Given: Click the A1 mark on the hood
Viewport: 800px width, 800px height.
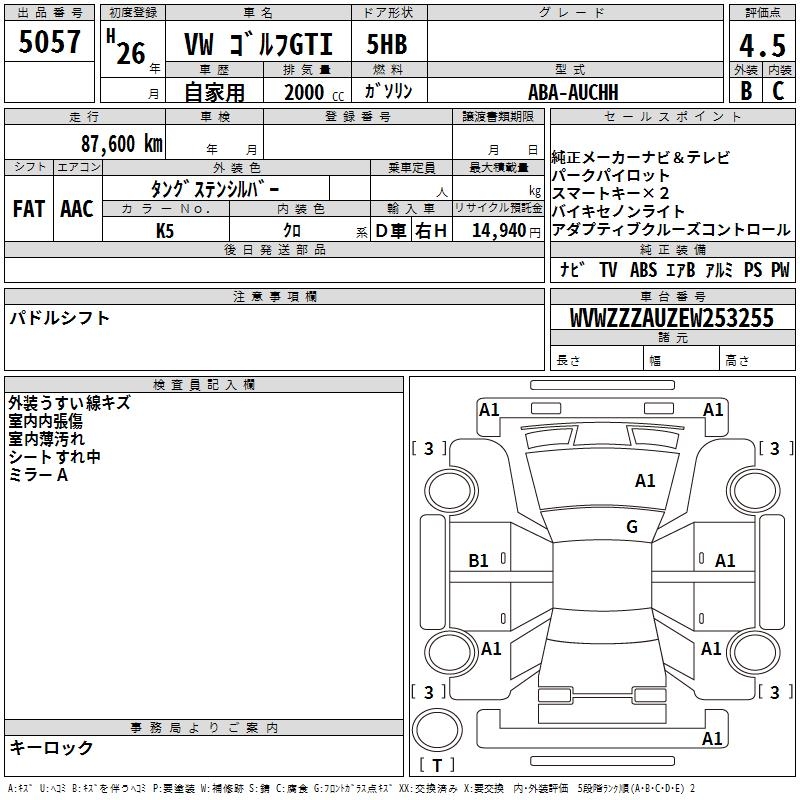Looking at the screenshot, I should click(645, 481).
